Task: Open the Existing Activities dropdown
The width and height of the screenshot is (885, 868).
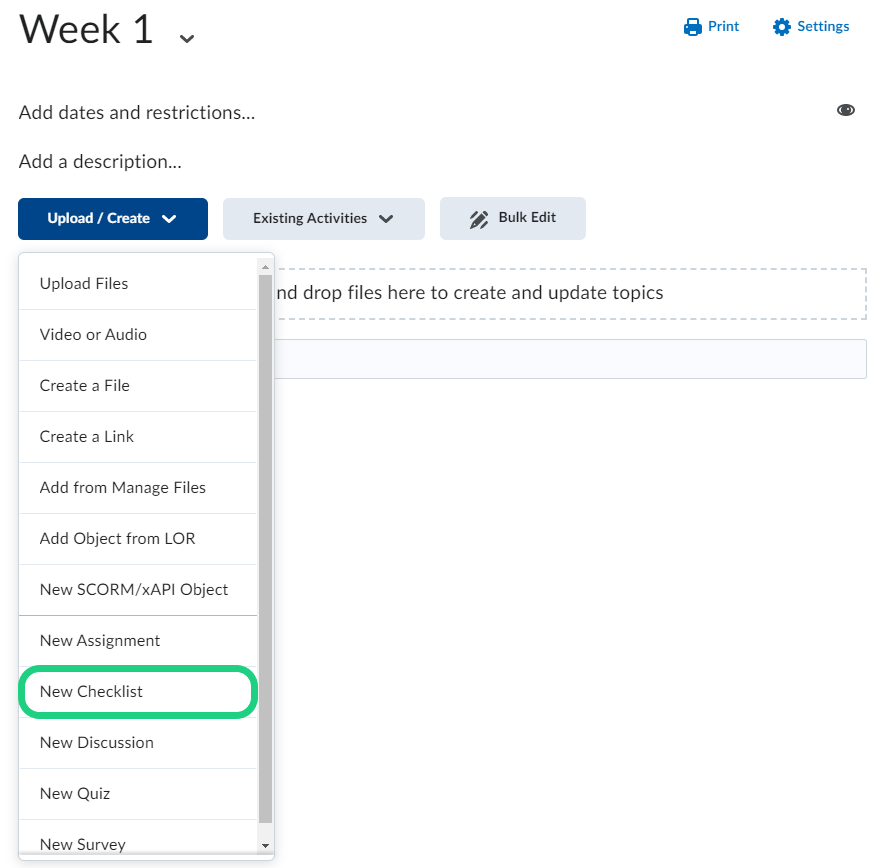Action: (323, 219)
